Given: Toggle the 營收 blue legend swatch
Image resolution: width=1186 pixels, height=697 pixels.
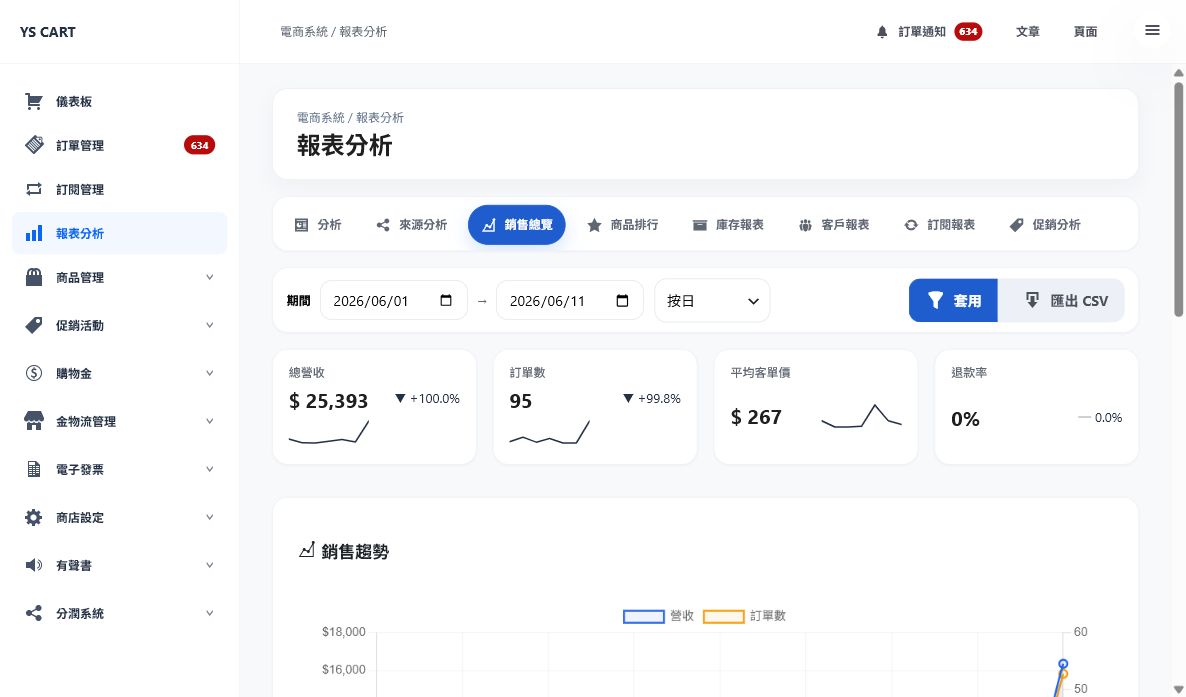Looking at the screenshot, I should click(644, 617).
